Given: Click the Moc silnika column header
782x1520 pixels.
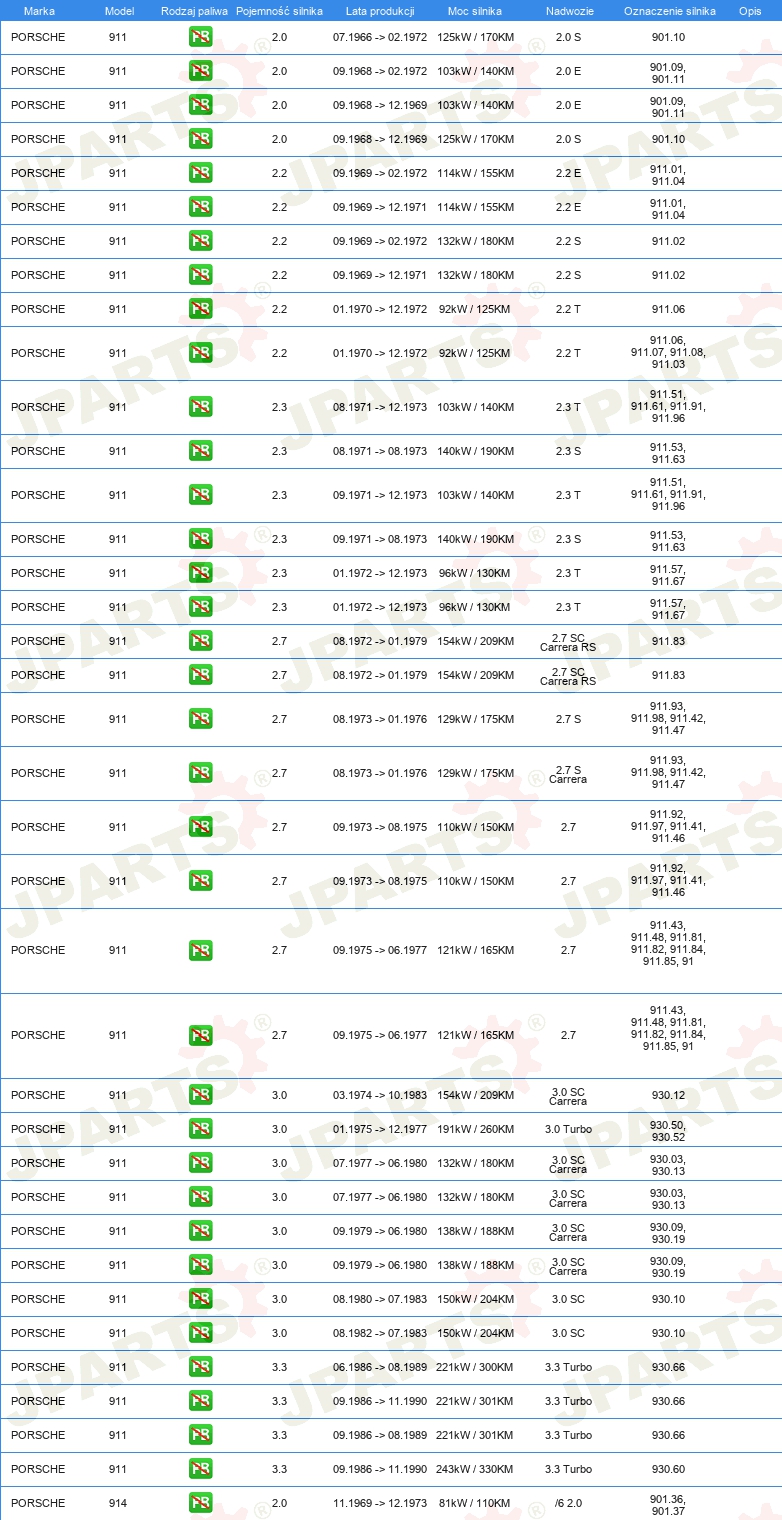Looking at the screenshot, I should pyautogui.click(x=475, y=11).
